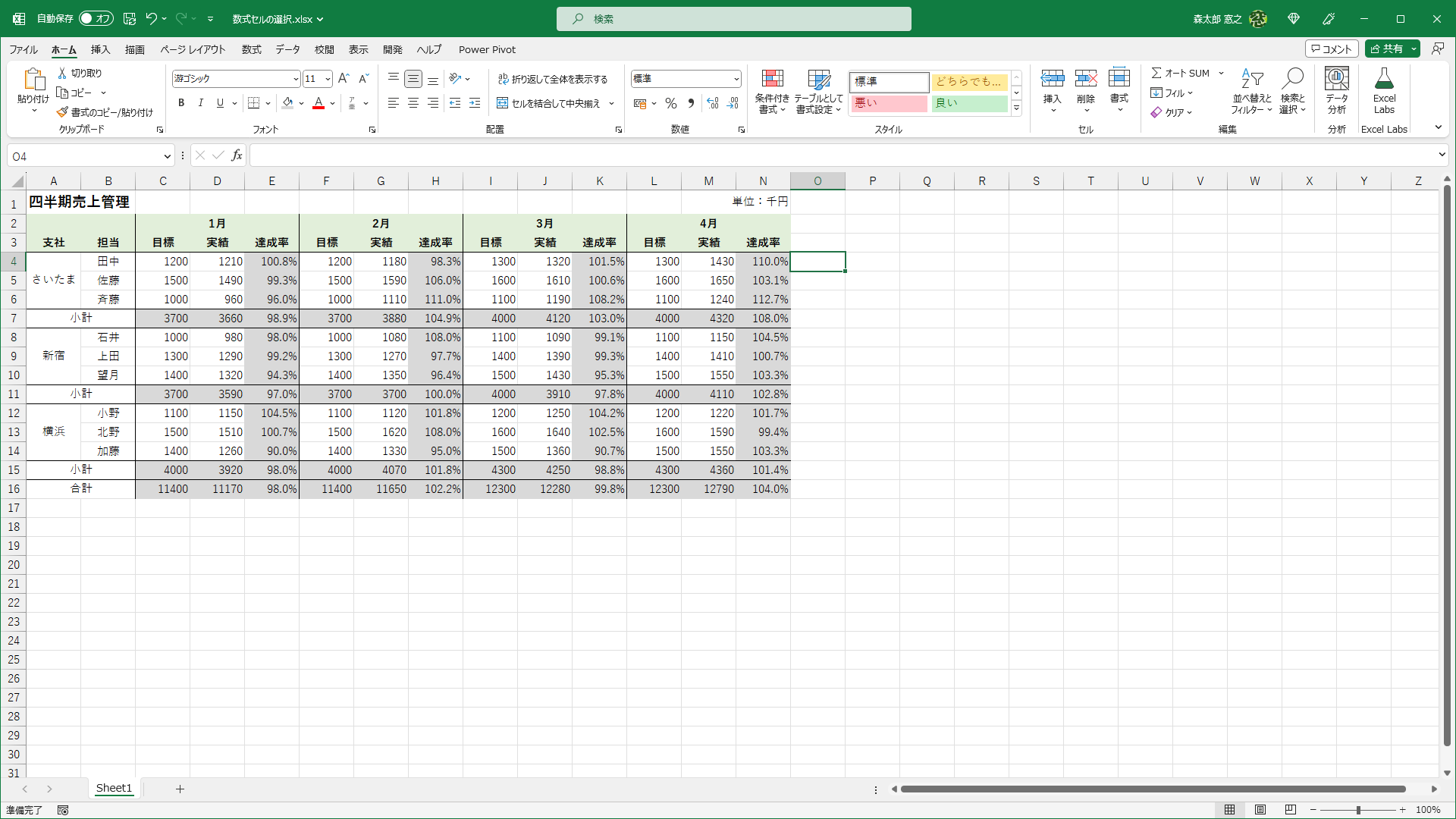Click the 共有 share button
1456x819 pixels.
1387,49
